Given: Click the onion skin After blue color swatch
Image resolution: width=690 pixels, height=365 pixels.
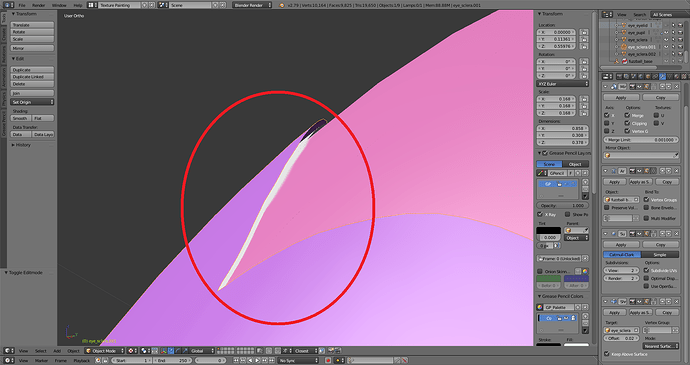Looking at the screenshot, I should [x=576, y=279].
